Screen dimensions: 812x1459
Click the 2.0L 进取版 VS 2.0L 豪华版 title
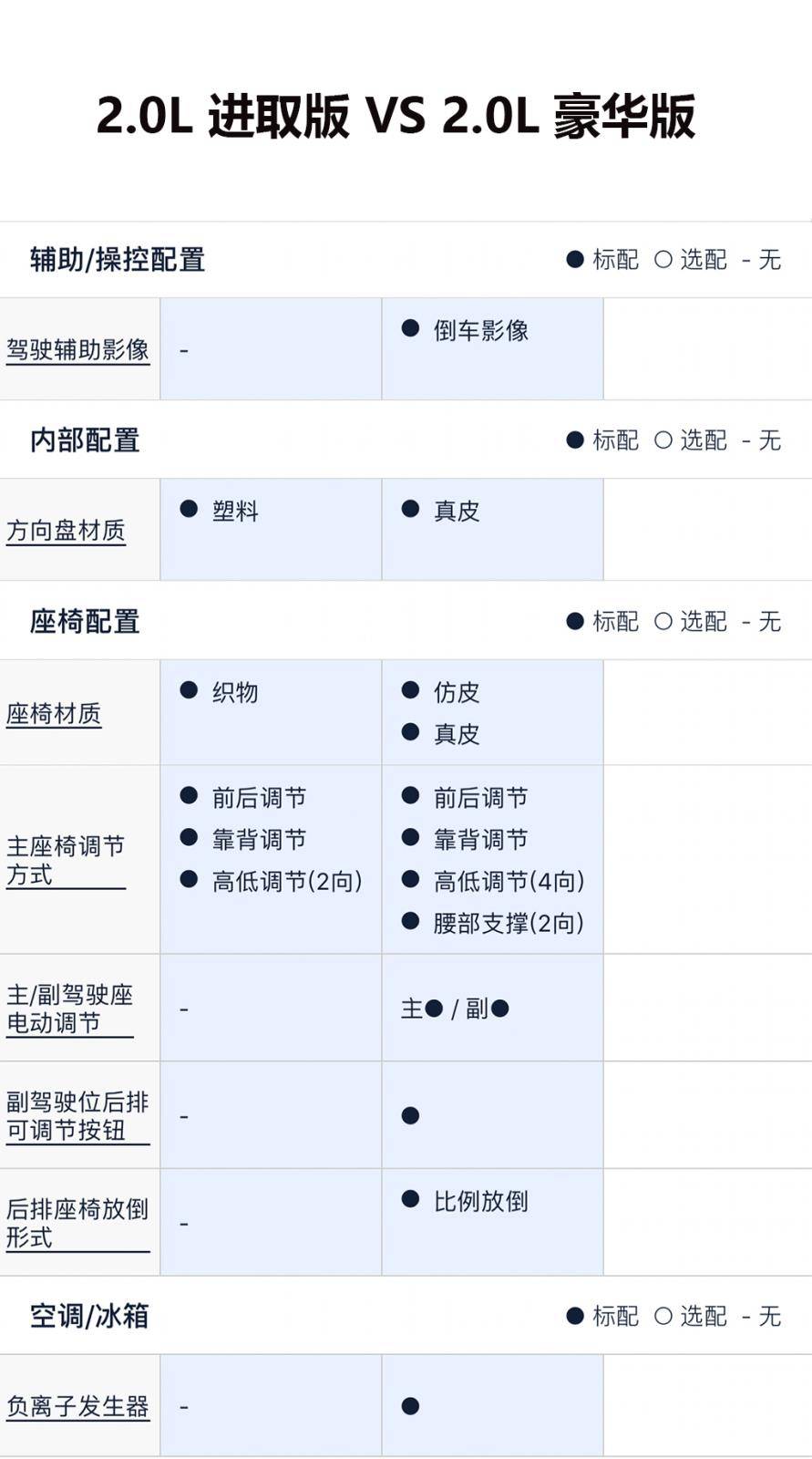point(396,116)
